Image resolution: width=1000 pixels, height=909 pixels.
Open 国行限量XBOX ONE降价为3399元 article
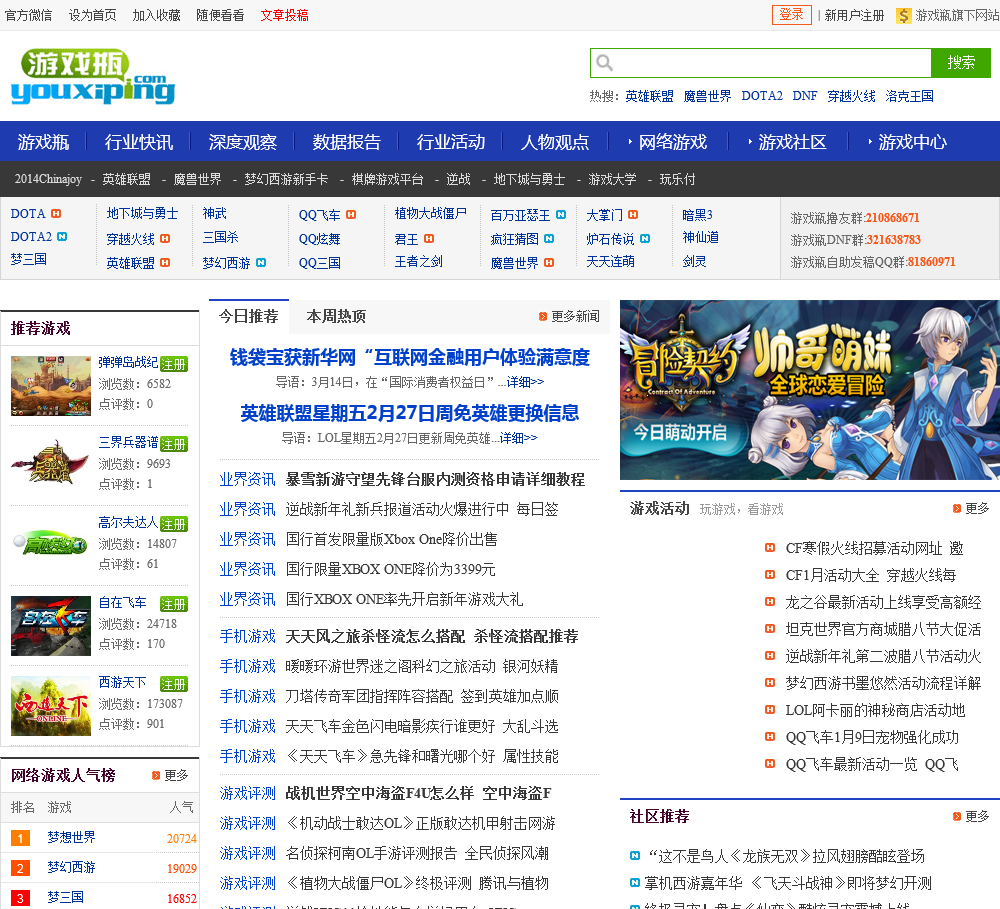coord(390,569)
